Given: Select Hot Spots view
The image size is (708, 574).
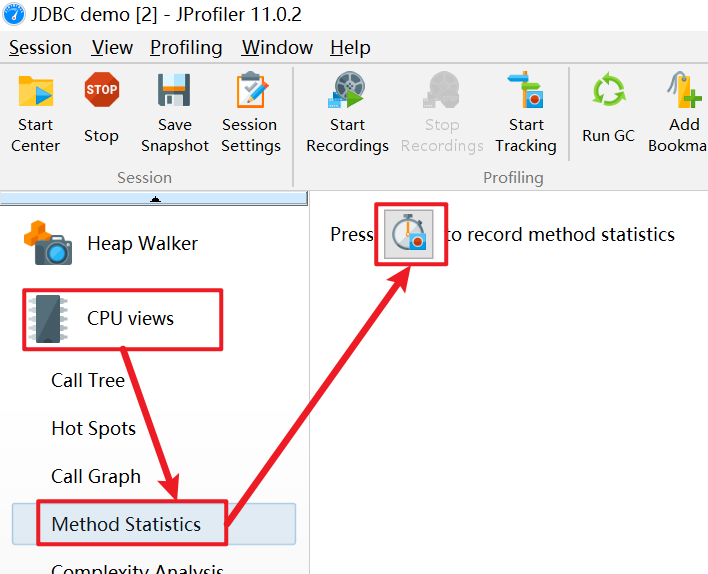Looking at the screenshot, I should click(93, 428).
